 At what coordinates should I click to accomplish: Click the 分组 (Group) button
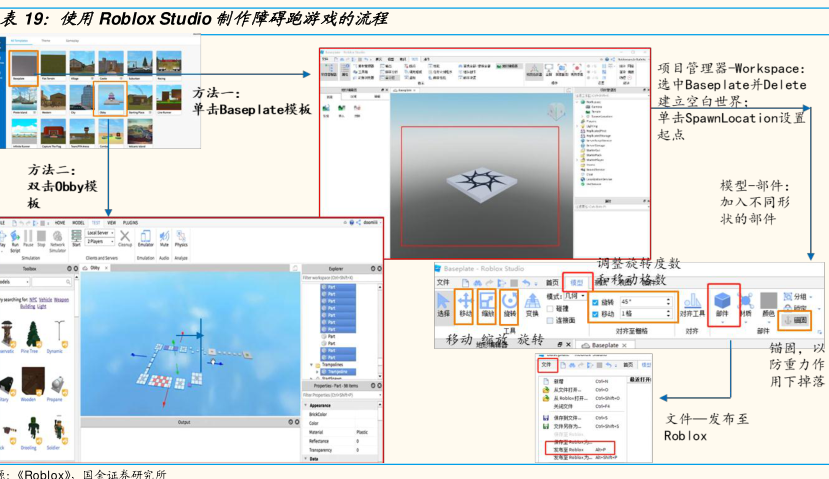(795, 297)
